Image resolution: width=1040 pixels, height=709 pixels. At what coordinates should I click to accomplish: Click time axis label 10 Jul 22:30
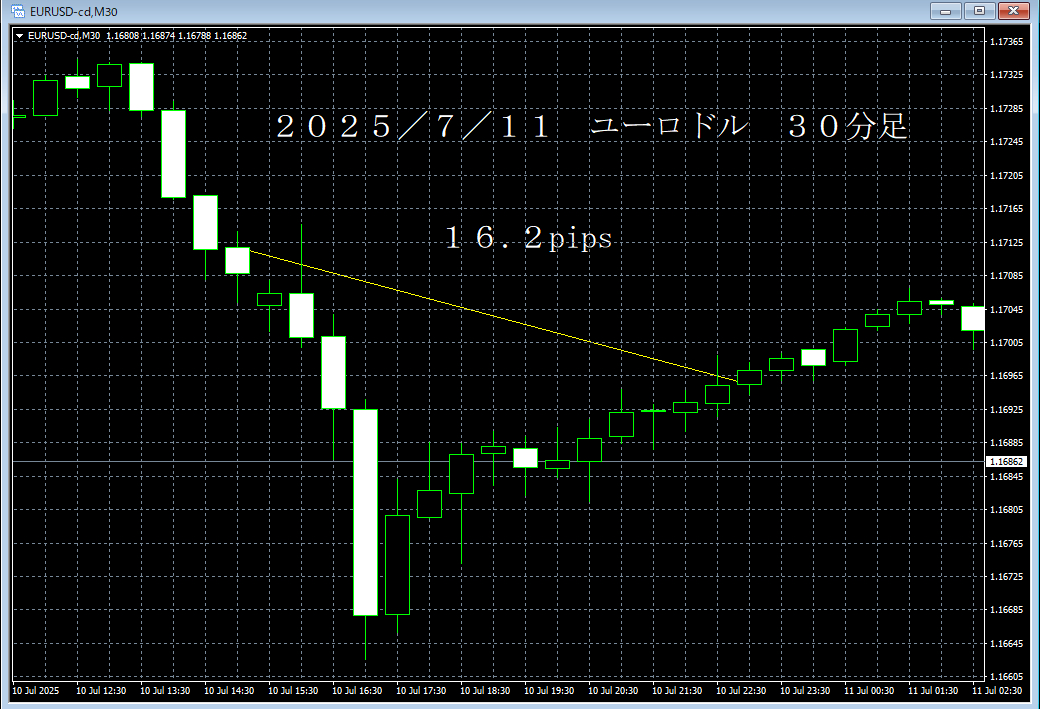(741, 691)
